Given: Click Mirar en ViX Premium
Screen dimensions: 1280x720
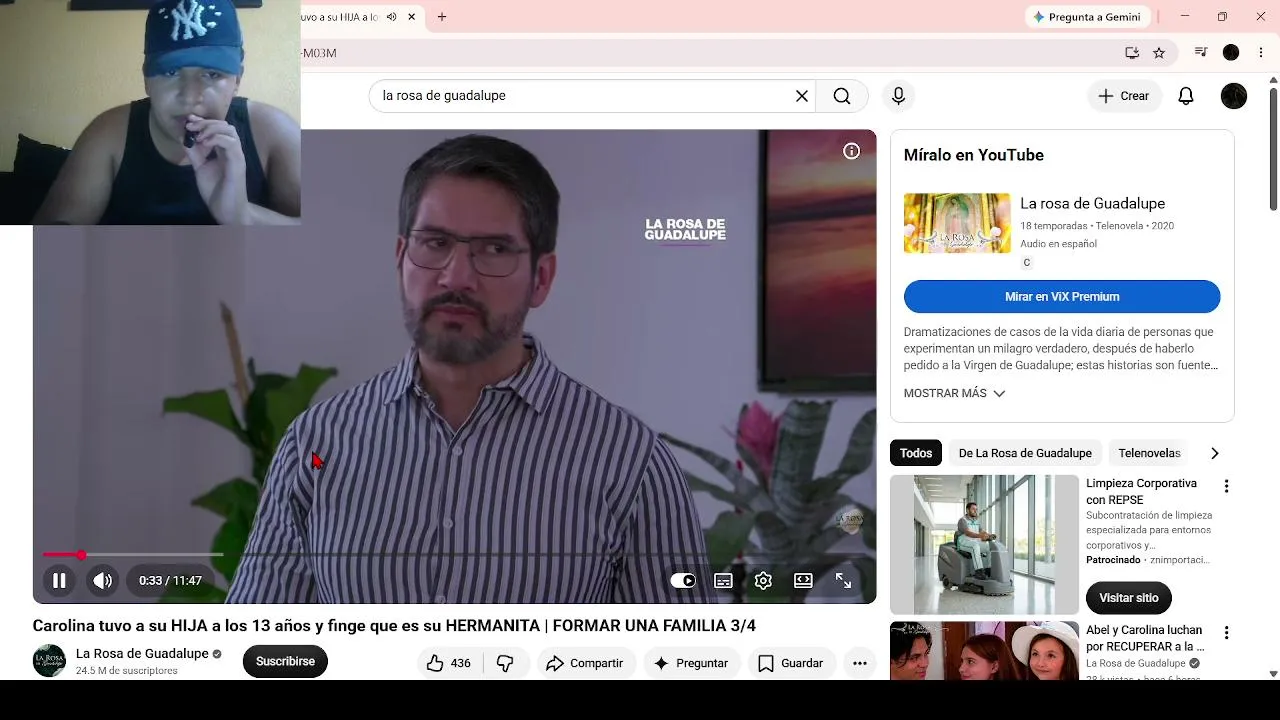Looking at the screenshot, I should coord(1062,297).
